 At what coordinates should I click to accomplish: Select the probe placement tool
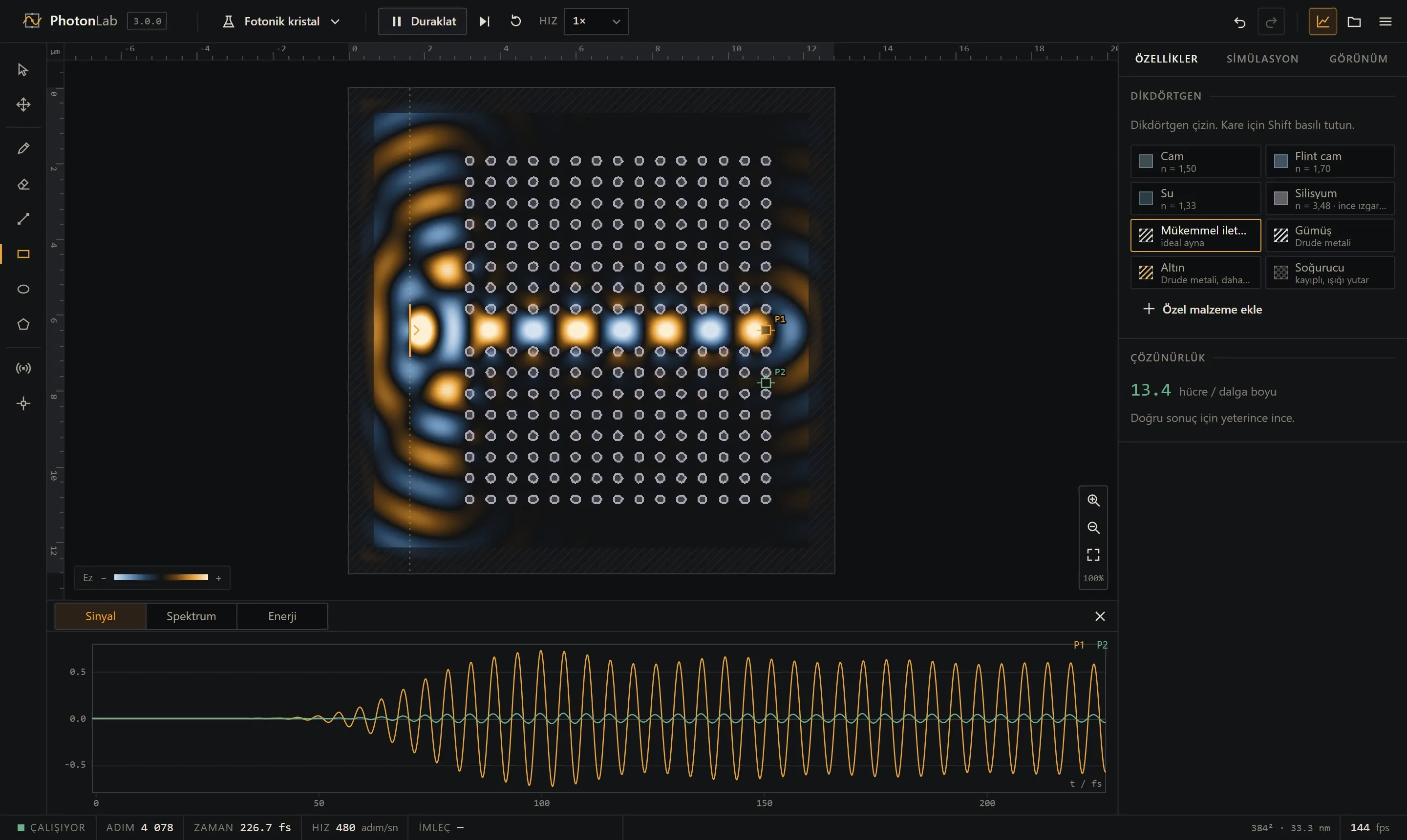(x=23, y=403)
